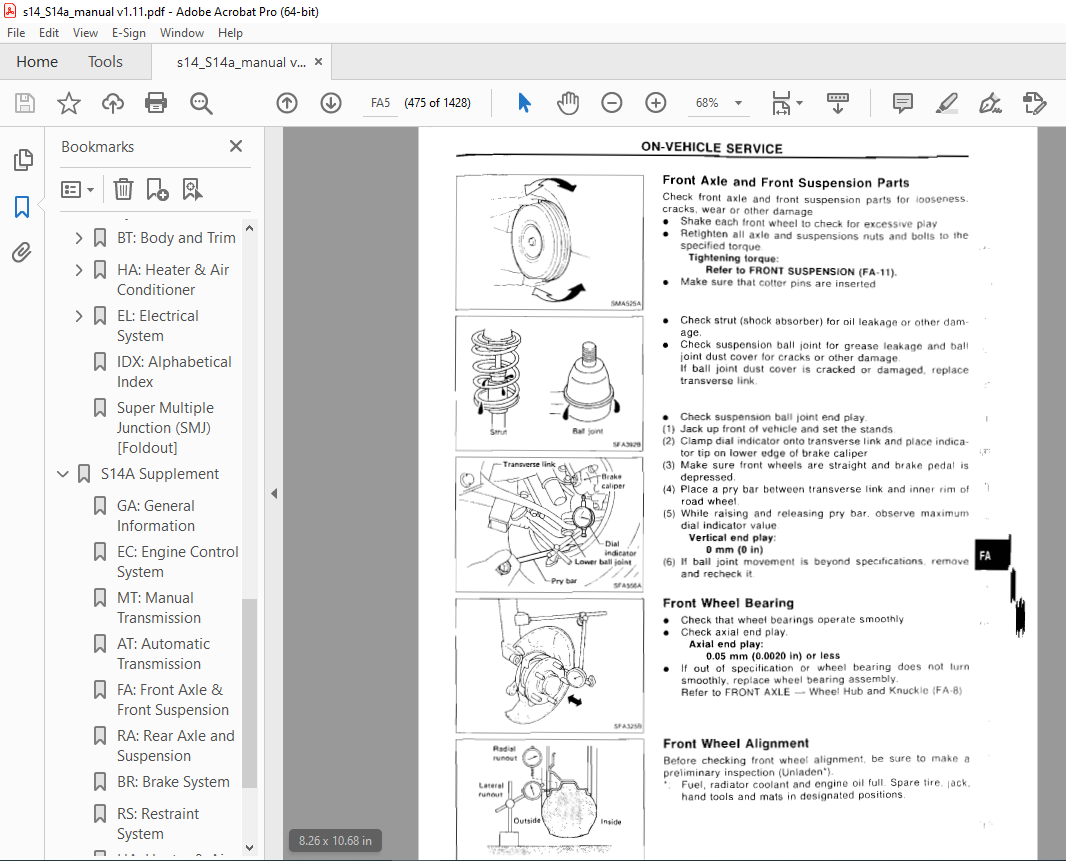Go to previous page arrow
This screenshot has height=861, width=1066.
coord(287,103)
